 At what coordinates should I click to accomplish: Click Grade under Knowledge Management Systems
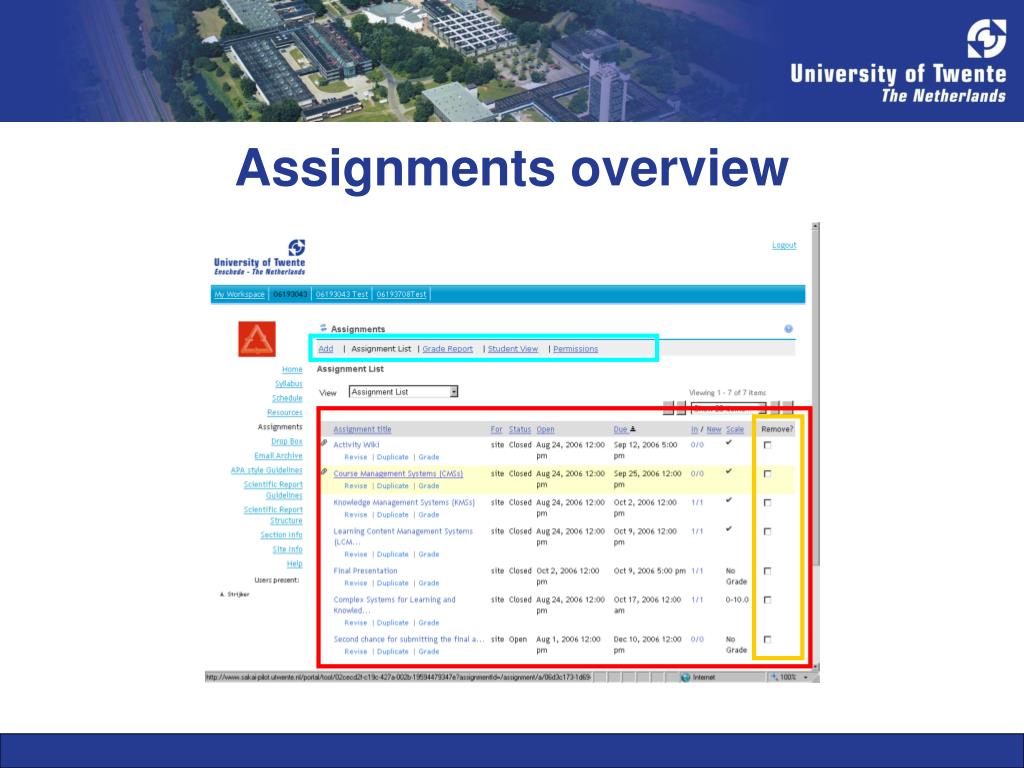point(429,515)
